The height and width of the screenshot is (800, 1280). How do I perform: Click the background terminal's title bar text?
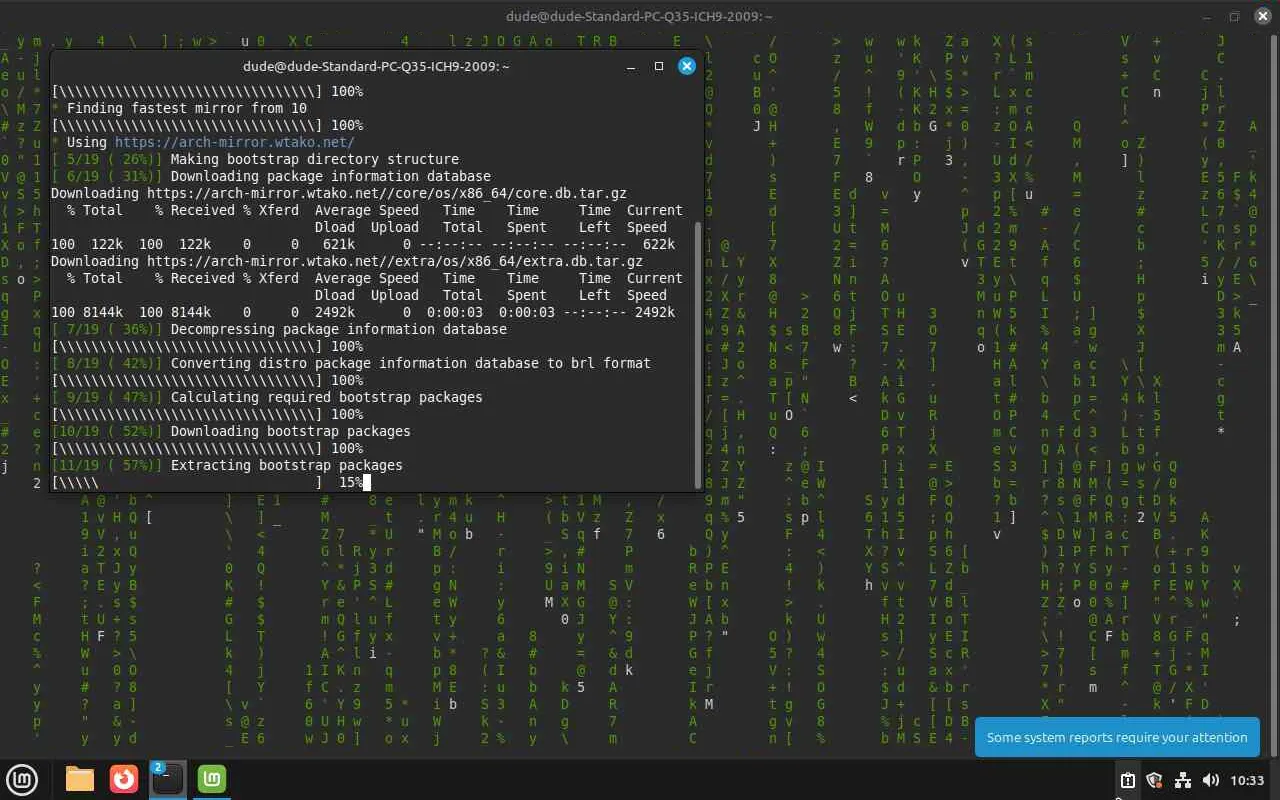pos(640,16)
